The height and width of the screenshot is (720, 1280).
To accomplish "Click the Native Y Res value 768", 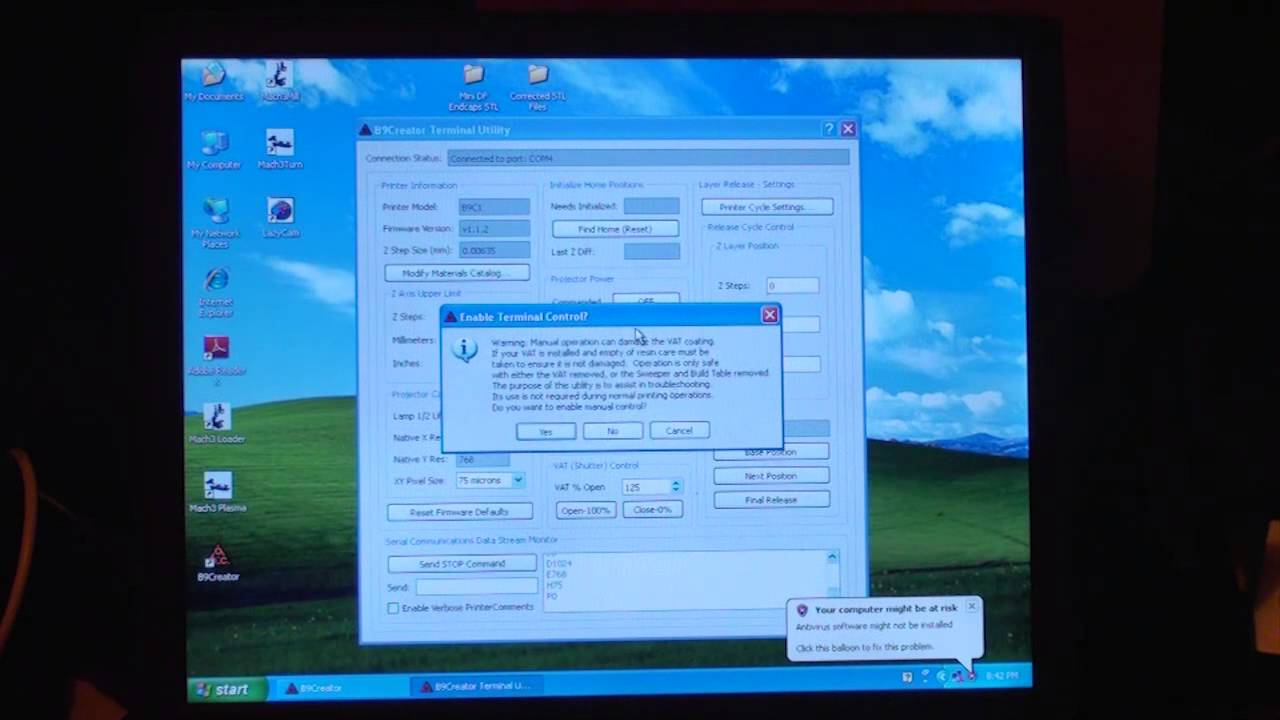I will (481, 459).
